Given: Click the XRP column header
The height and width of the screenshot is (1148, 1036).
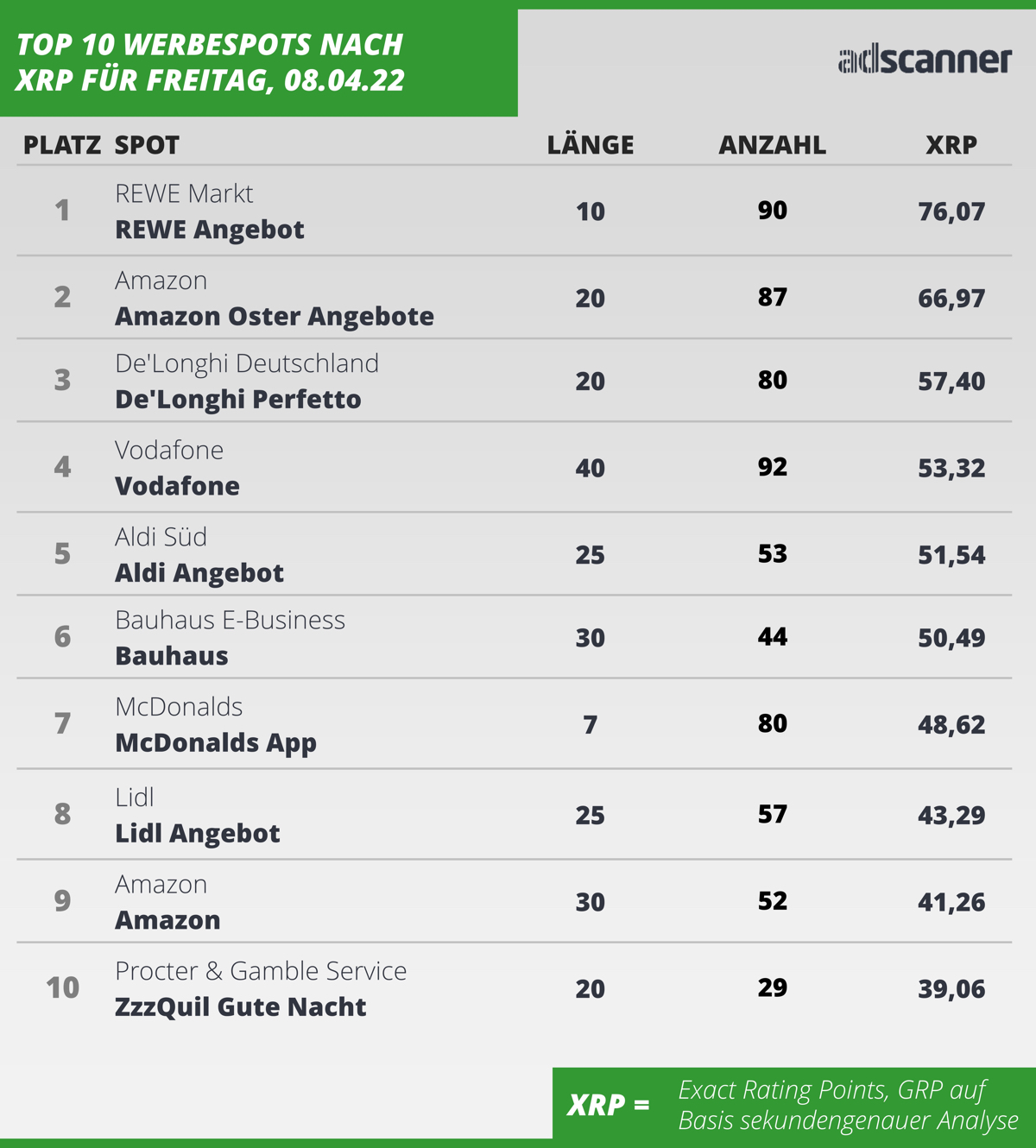Looking at the screenshot, I should click(951, 145).
